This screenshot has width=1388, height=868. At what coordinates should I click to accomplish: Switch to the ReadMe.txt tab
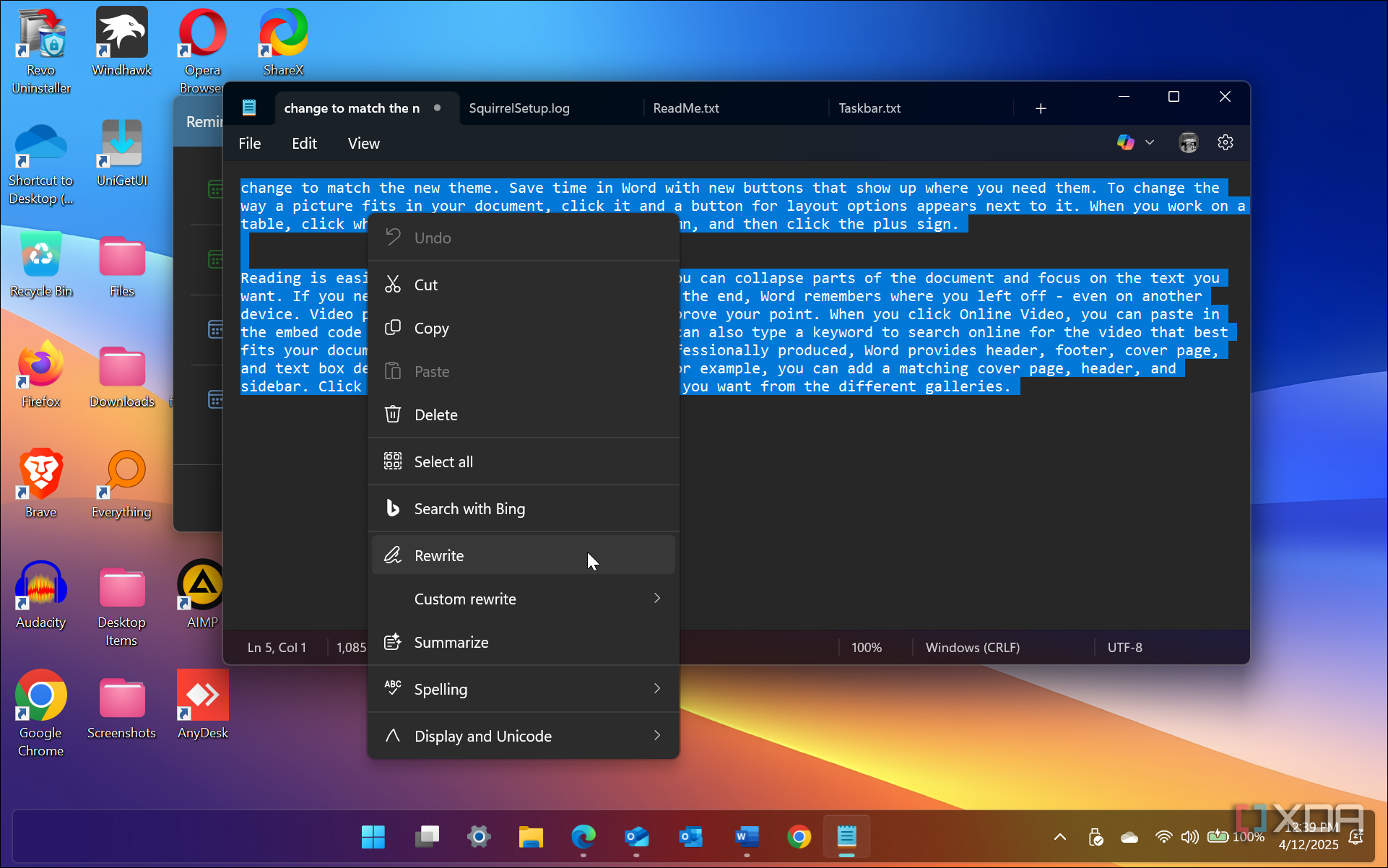[686, 108]
